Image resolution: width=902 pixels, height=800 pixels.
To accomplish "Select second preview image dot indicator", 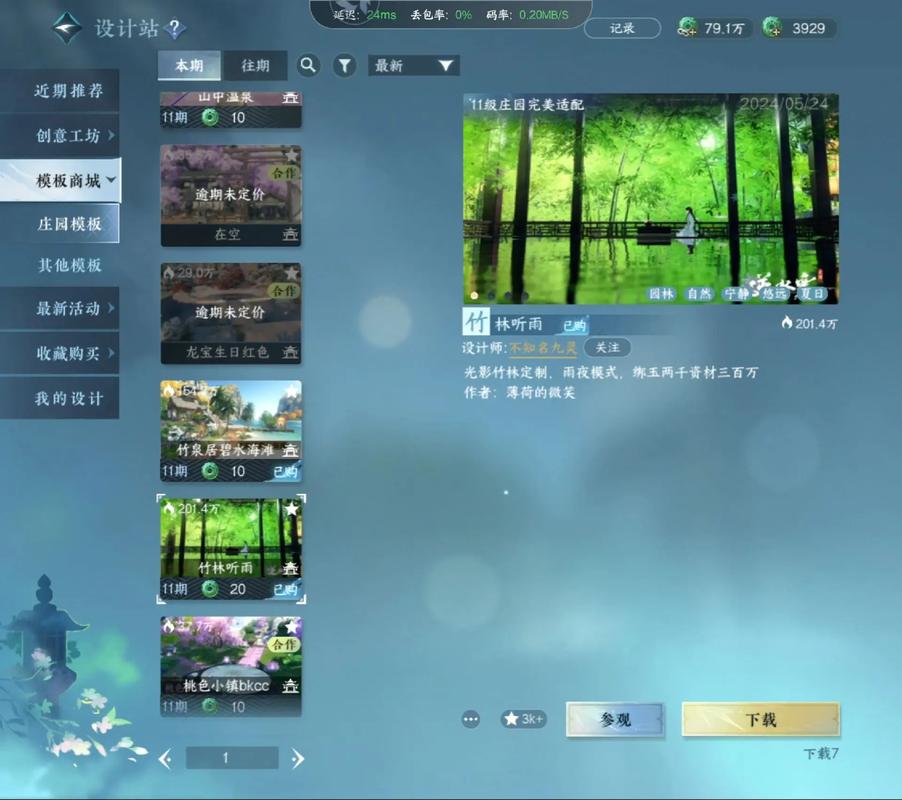I will tap(491, 296).
